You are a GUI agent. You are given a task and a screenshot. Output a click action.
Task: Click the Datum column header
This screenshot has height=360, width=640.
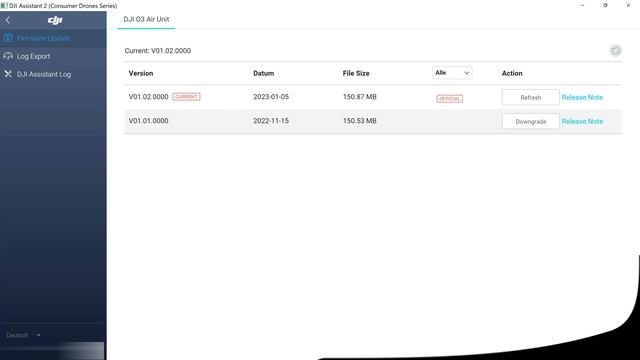coord(263,73)
